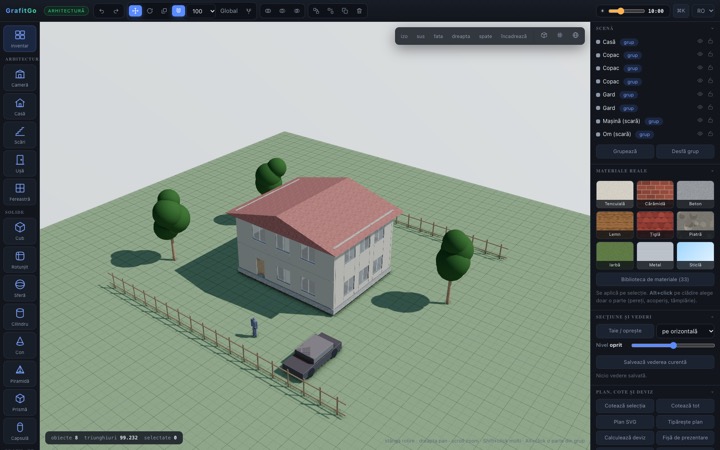Add a Piramidă solid

coord(20,374)
